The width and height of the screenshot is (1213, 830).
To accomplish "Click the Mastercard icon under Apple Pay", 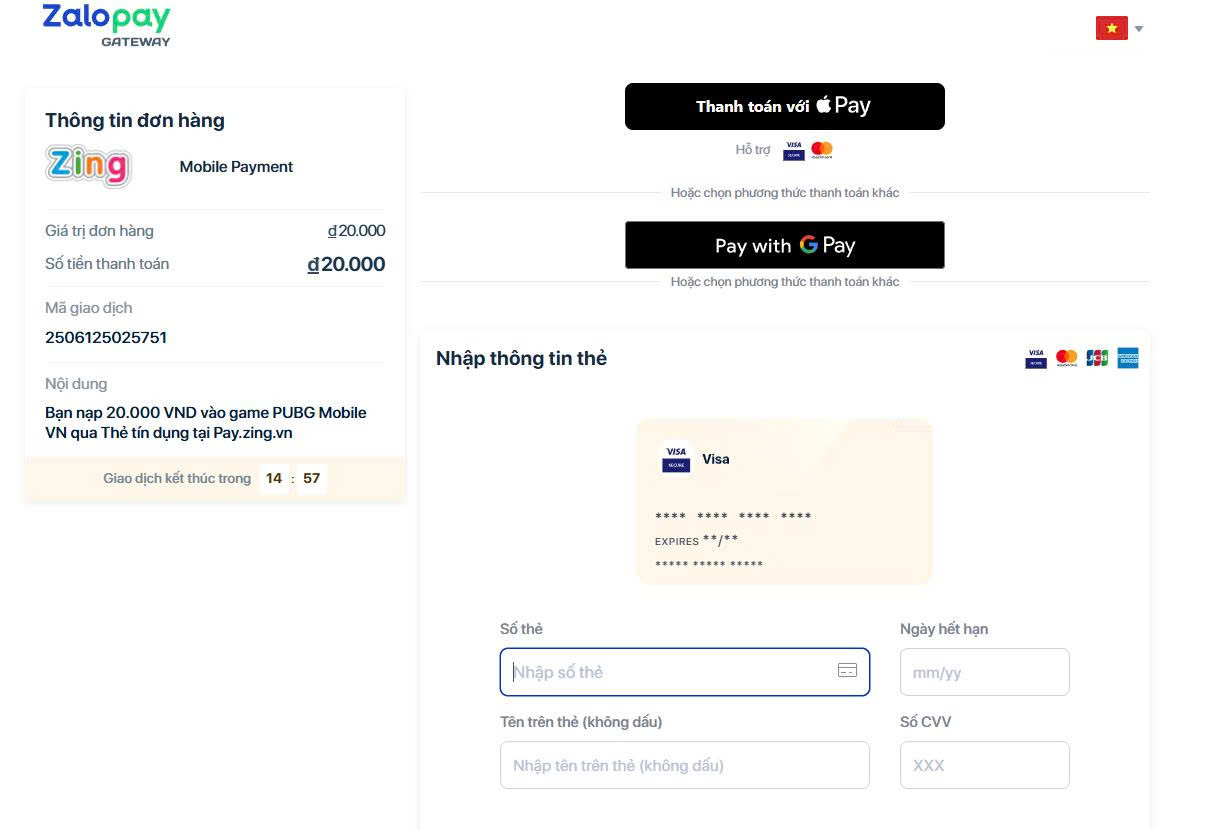I will (x=822, y=150).
